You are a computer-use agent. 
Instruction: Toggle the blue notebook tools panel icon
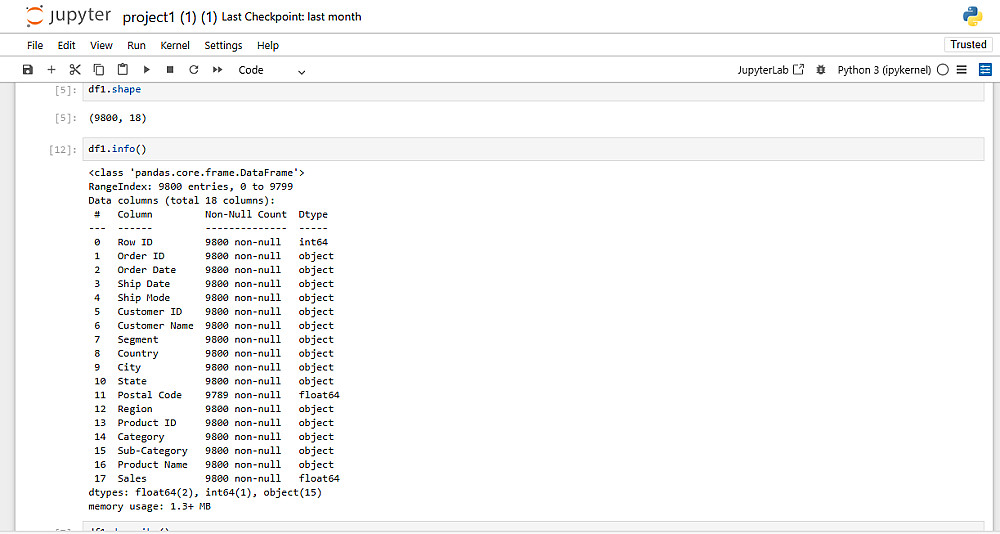(x=985, y=70)
